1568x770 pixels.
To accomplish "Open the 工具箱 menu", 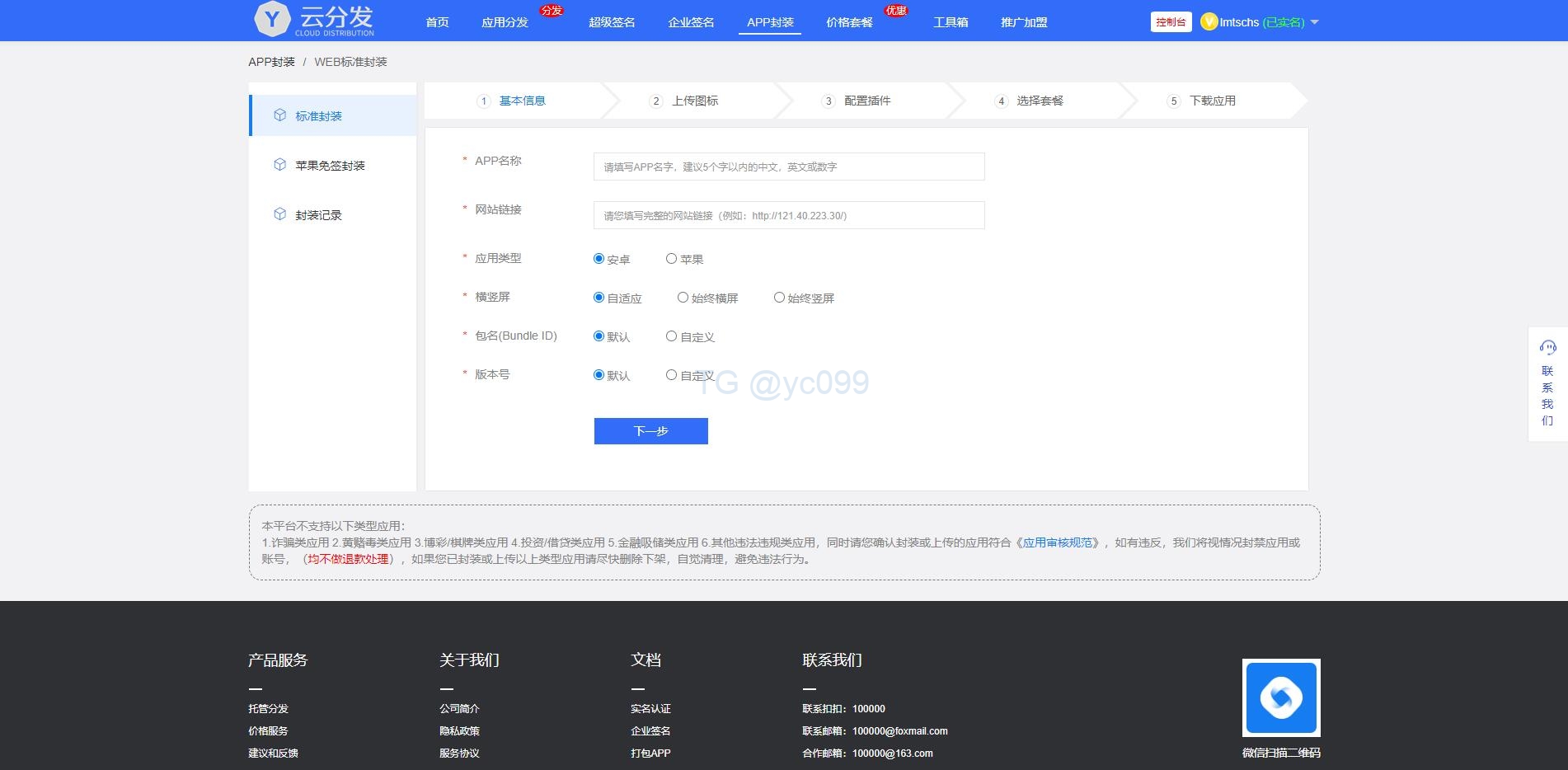I will coord(950,22).
